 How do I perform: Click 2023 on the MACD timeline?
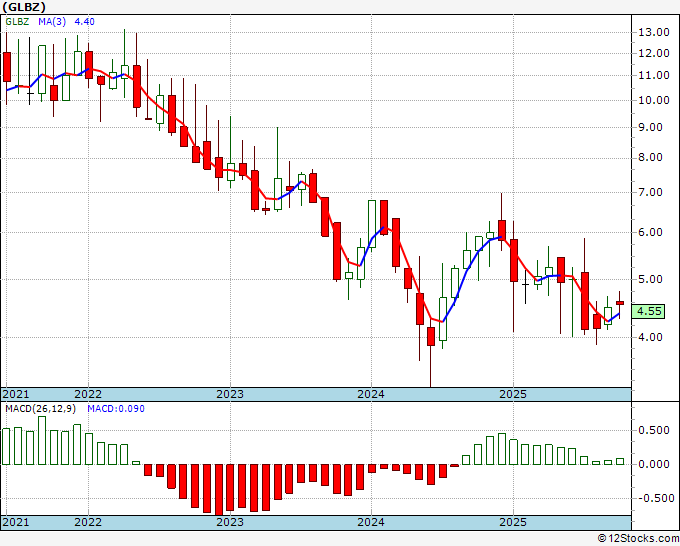[230, 522]
